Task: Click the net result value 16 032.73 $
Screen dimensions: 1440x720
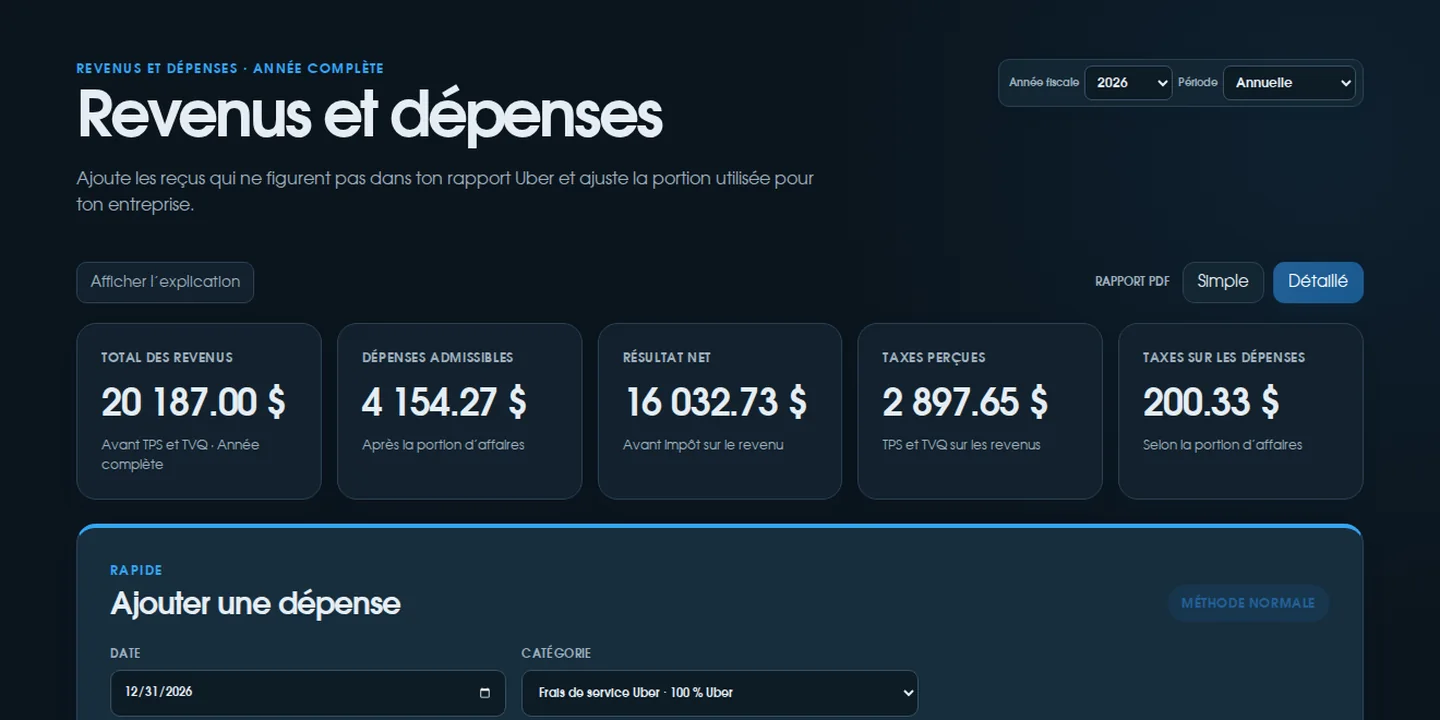Action: pyautogui.click(x=715, y=402)
